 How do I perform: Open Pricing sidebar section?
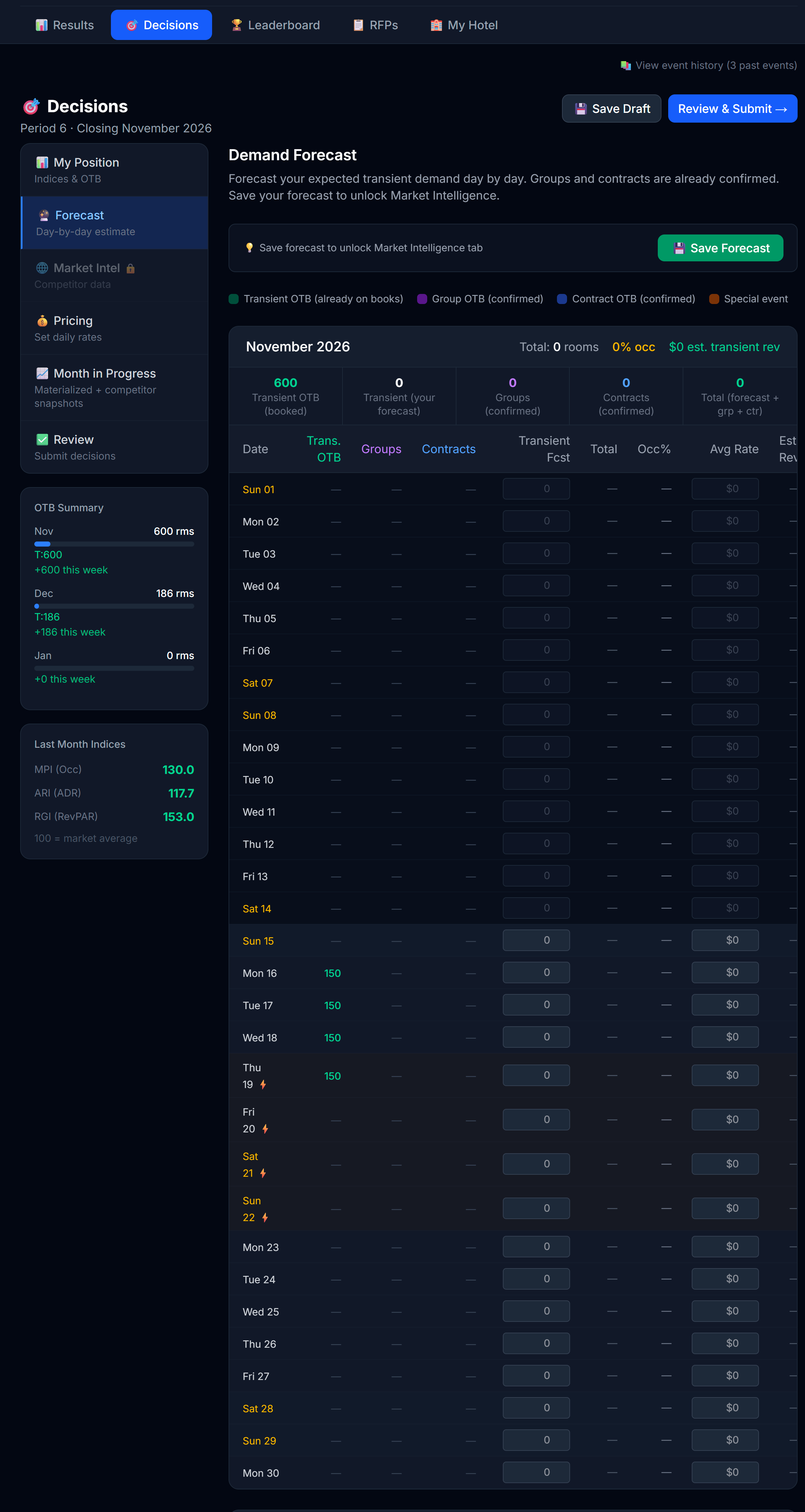tap(115, 329)
